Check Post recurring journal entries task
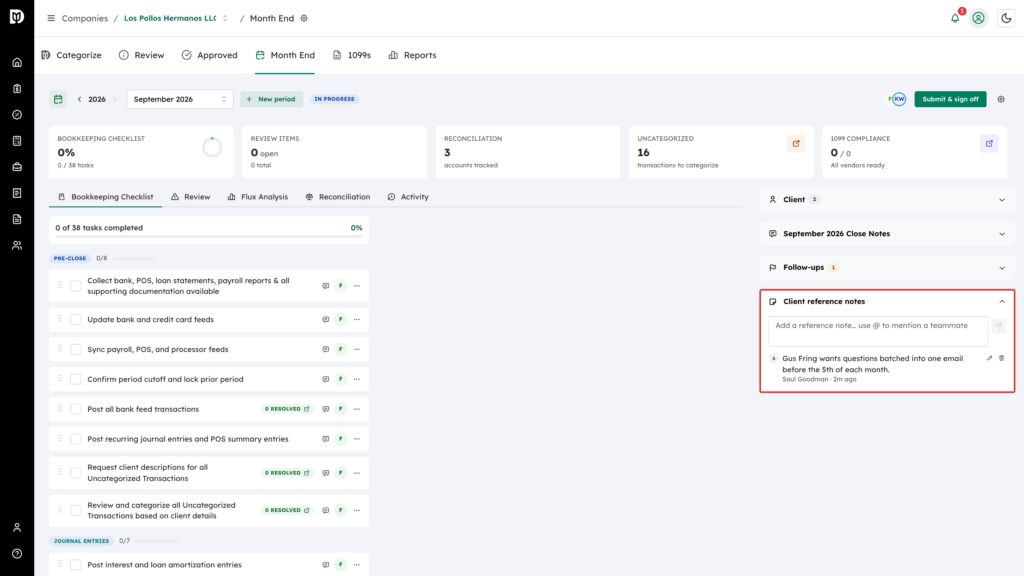Viewport: 1024px width, 576px height. [76, 440]
